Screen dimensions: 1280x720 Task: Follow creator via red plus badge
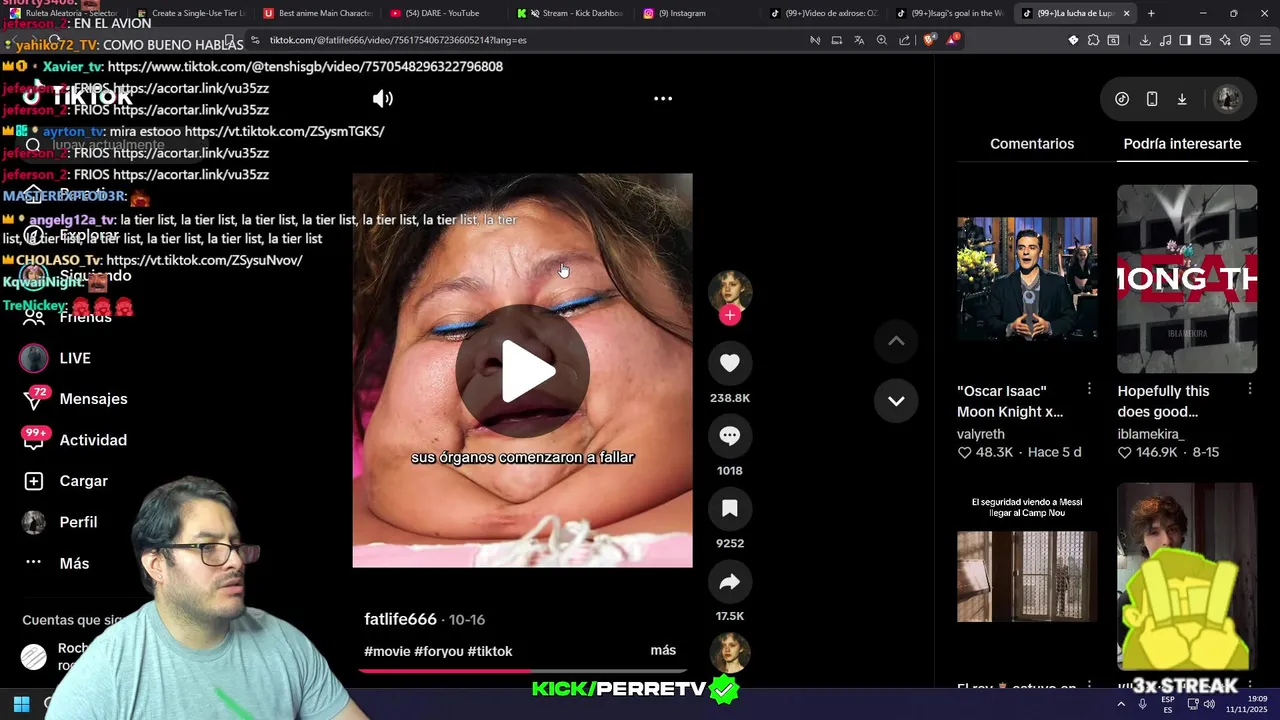(730, 315)
